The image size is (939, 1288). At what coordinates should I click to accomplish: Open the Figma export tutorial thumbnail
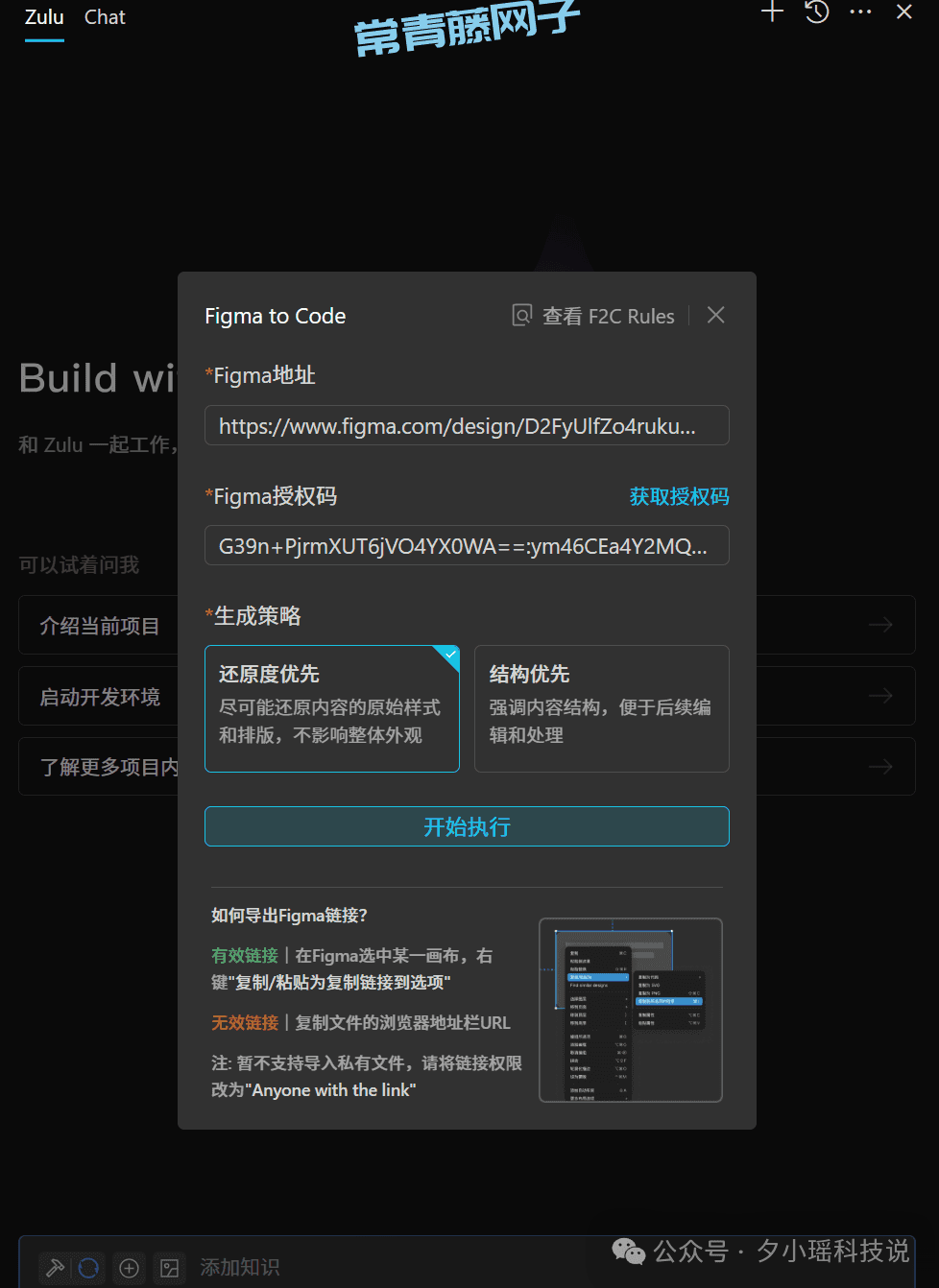pos(631,1010)
